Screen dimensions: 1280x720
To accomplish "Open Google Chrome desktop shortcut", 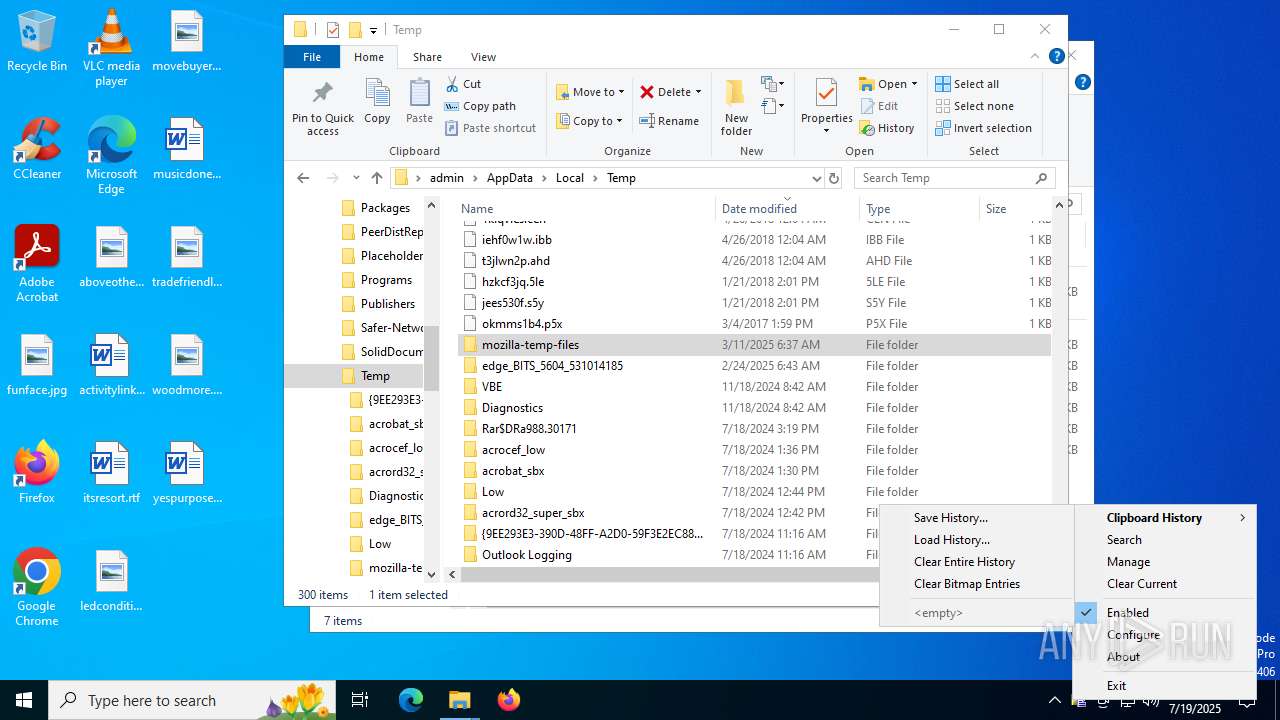I will point(37,587).
